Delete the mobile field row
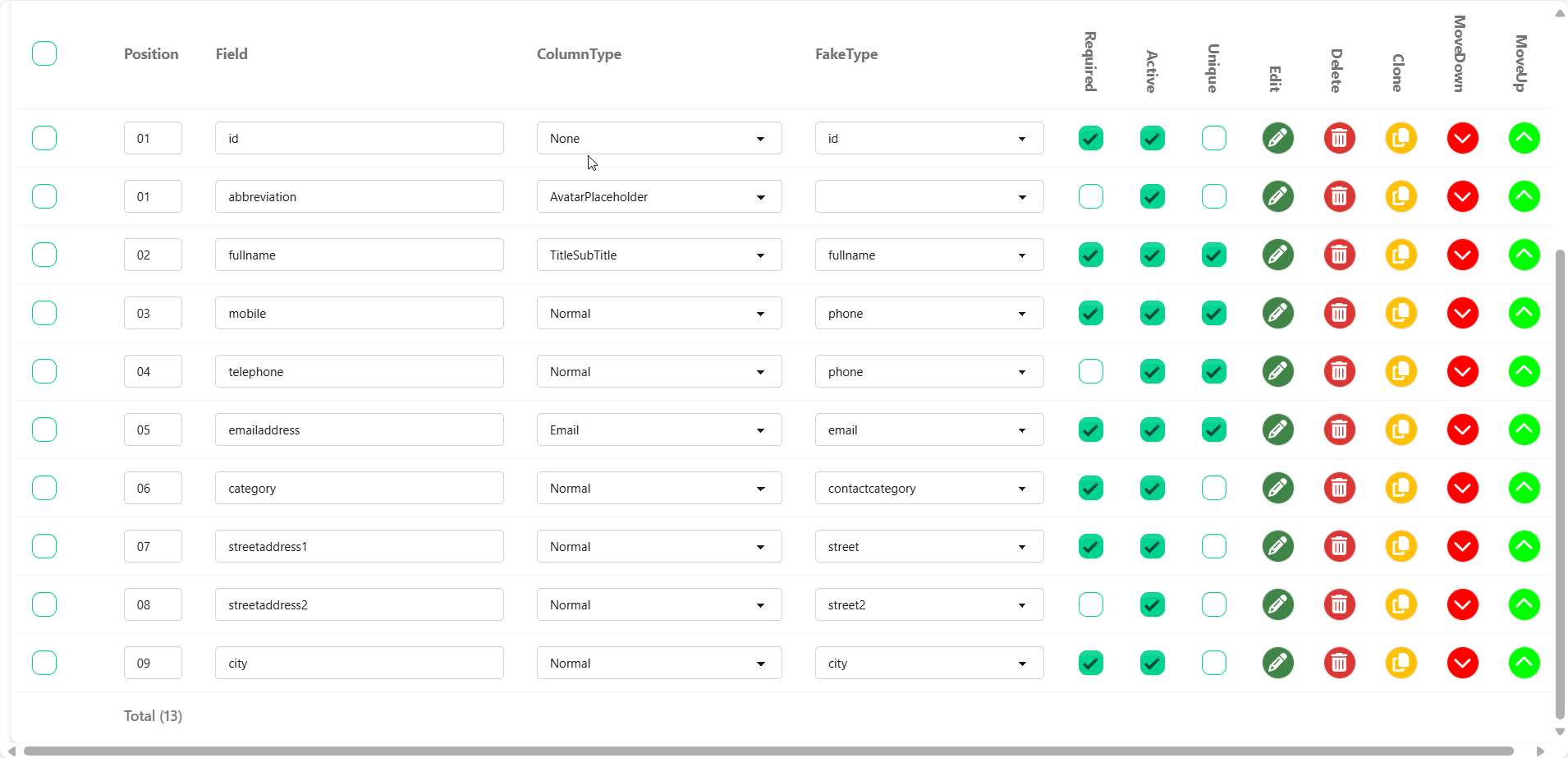 click(x=1339, y=313)
